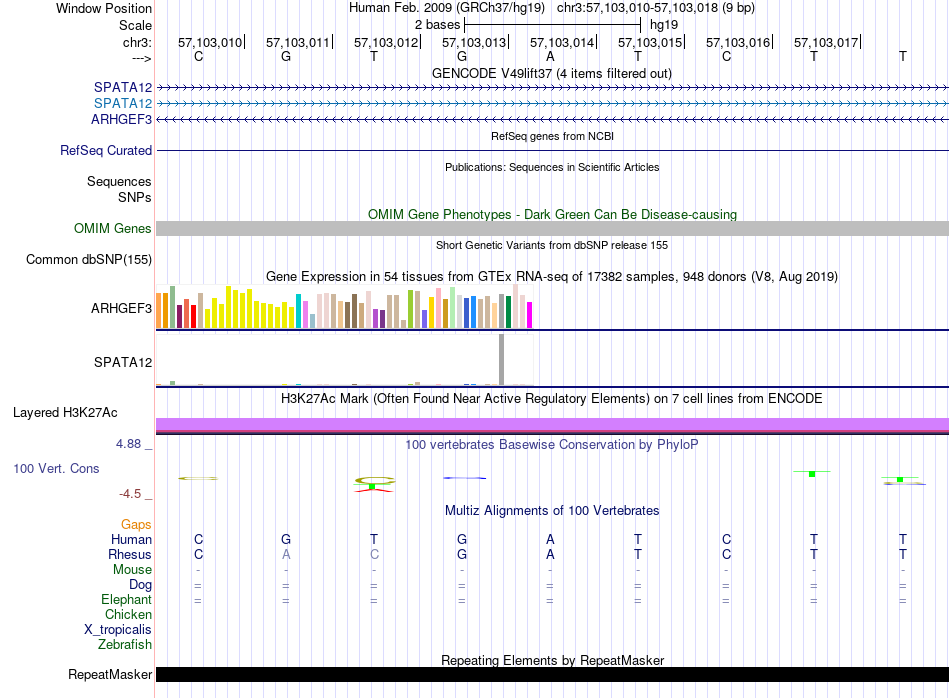Select the Zebrafish species label

coord(123,645)
